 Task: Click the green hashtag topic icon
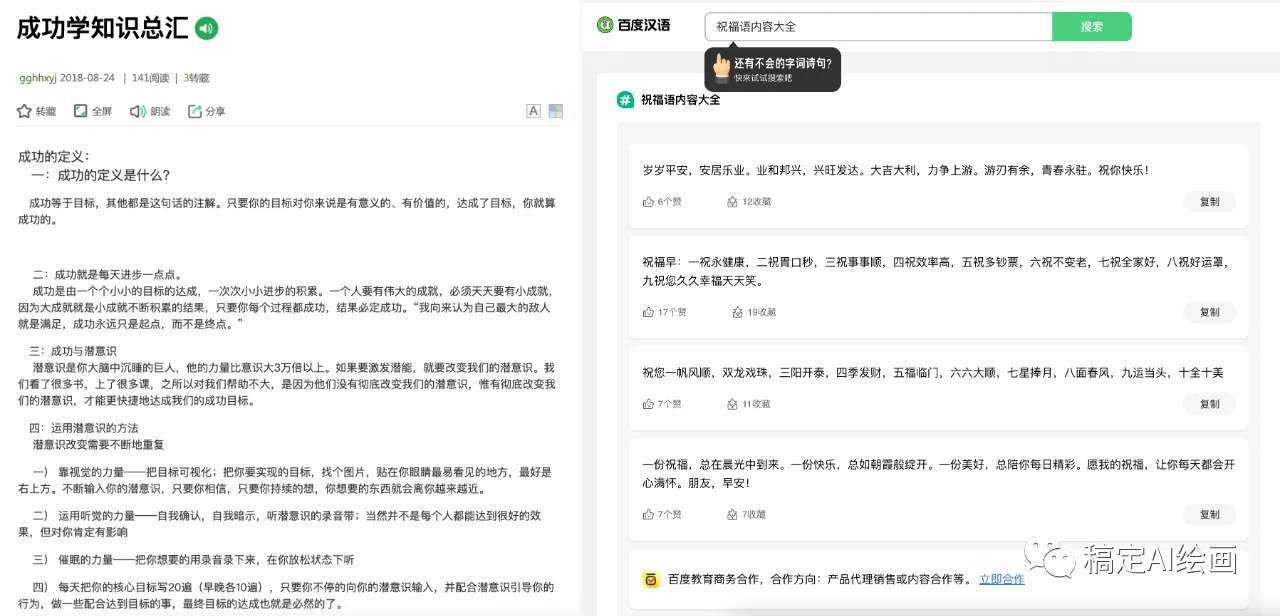click(625, 100)
